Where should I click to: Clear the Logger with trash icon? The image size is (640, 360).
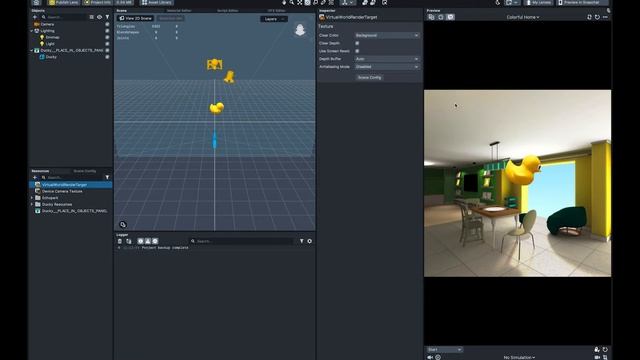pos(120,241)
